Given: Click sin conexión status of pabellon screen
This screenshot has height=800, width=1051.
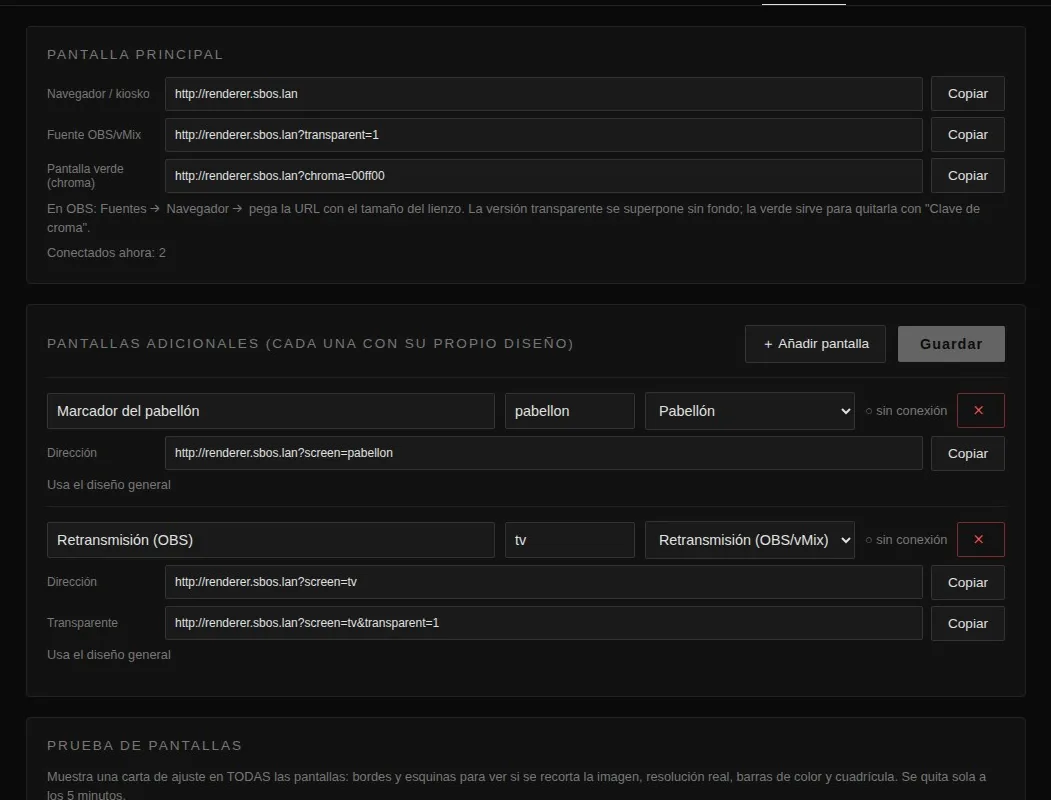Looking at the screenshot, I should [906, 411].
